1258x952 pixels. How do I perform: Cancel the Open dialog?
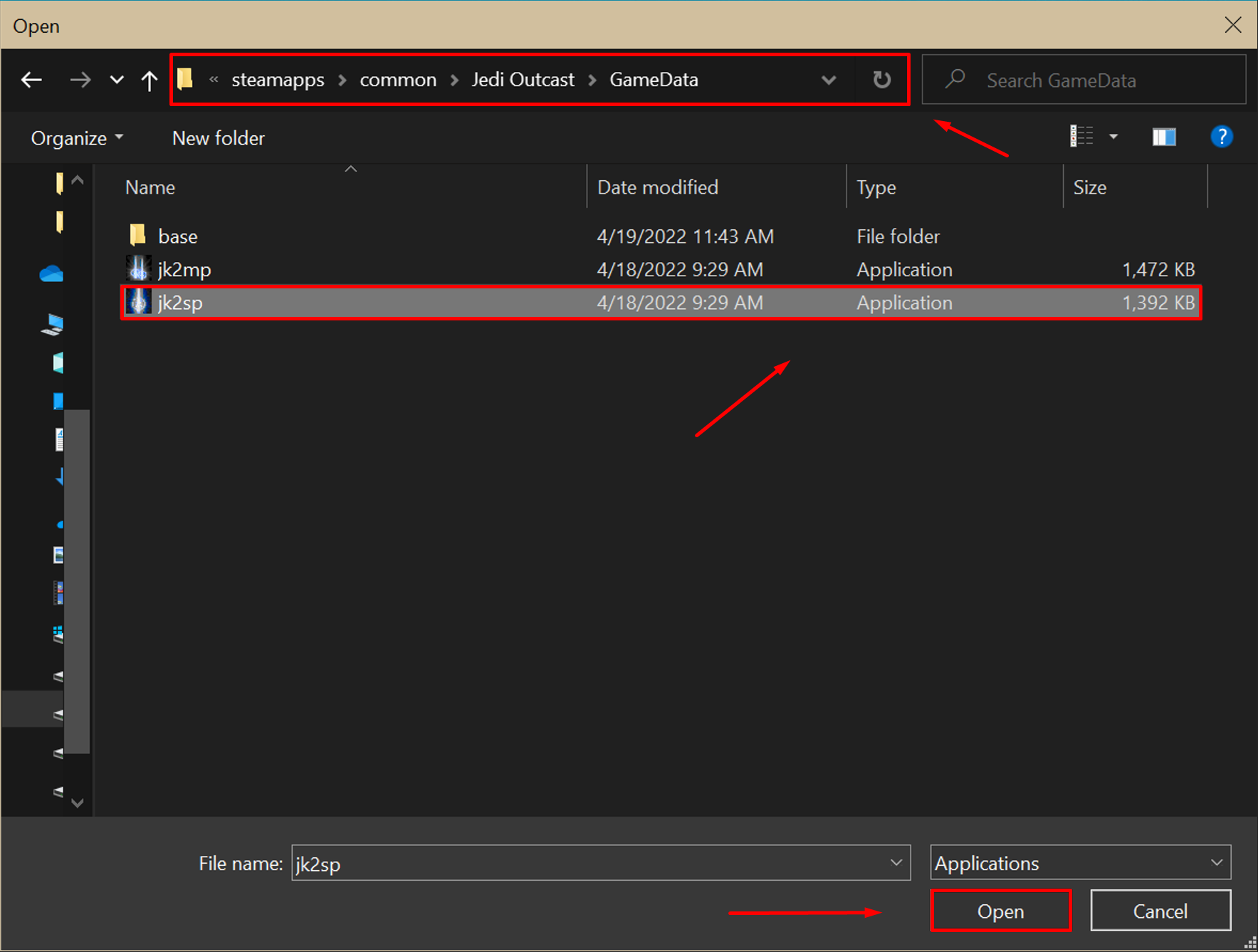(x=1160, y=911)
